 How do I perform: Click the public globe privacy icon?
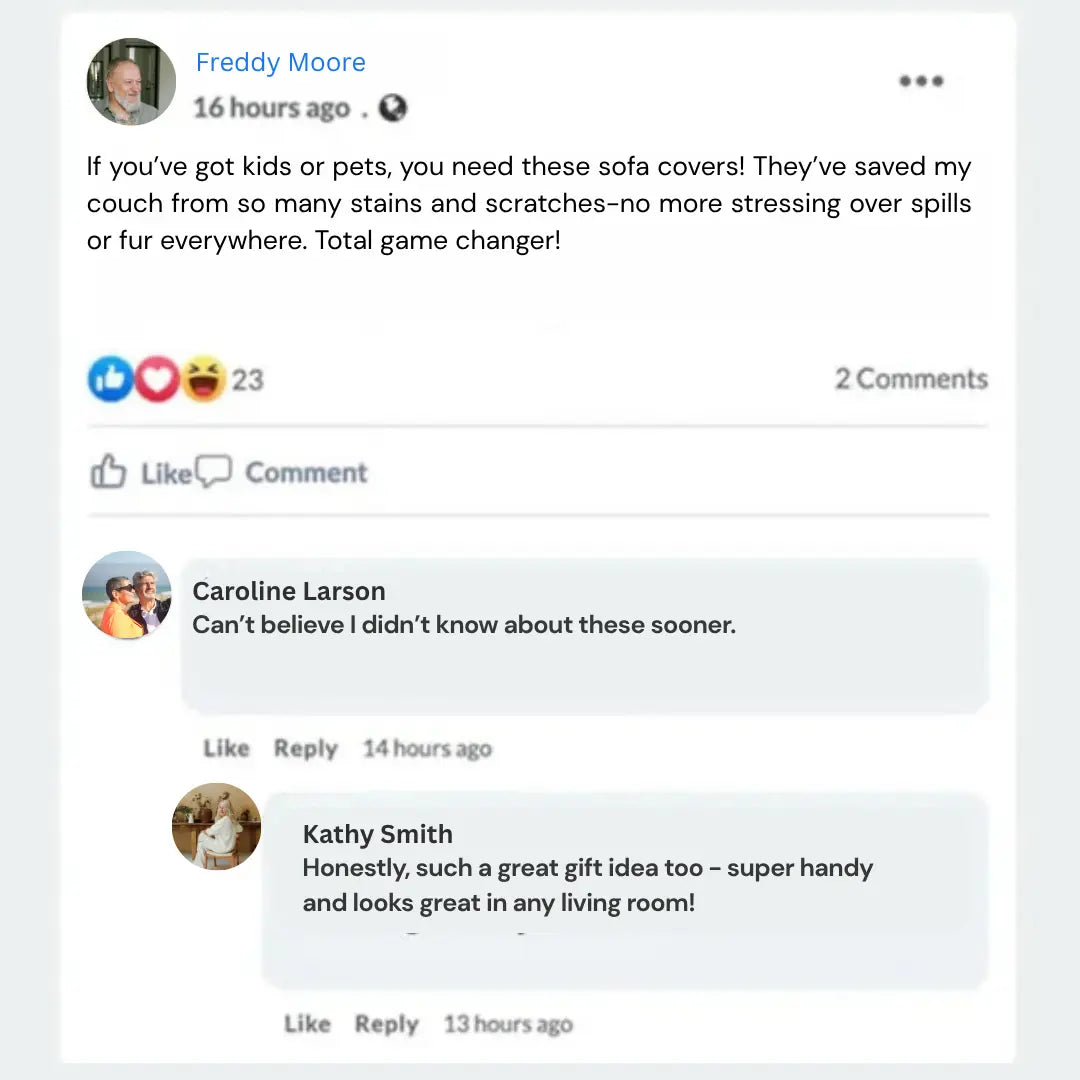[393, 108]
